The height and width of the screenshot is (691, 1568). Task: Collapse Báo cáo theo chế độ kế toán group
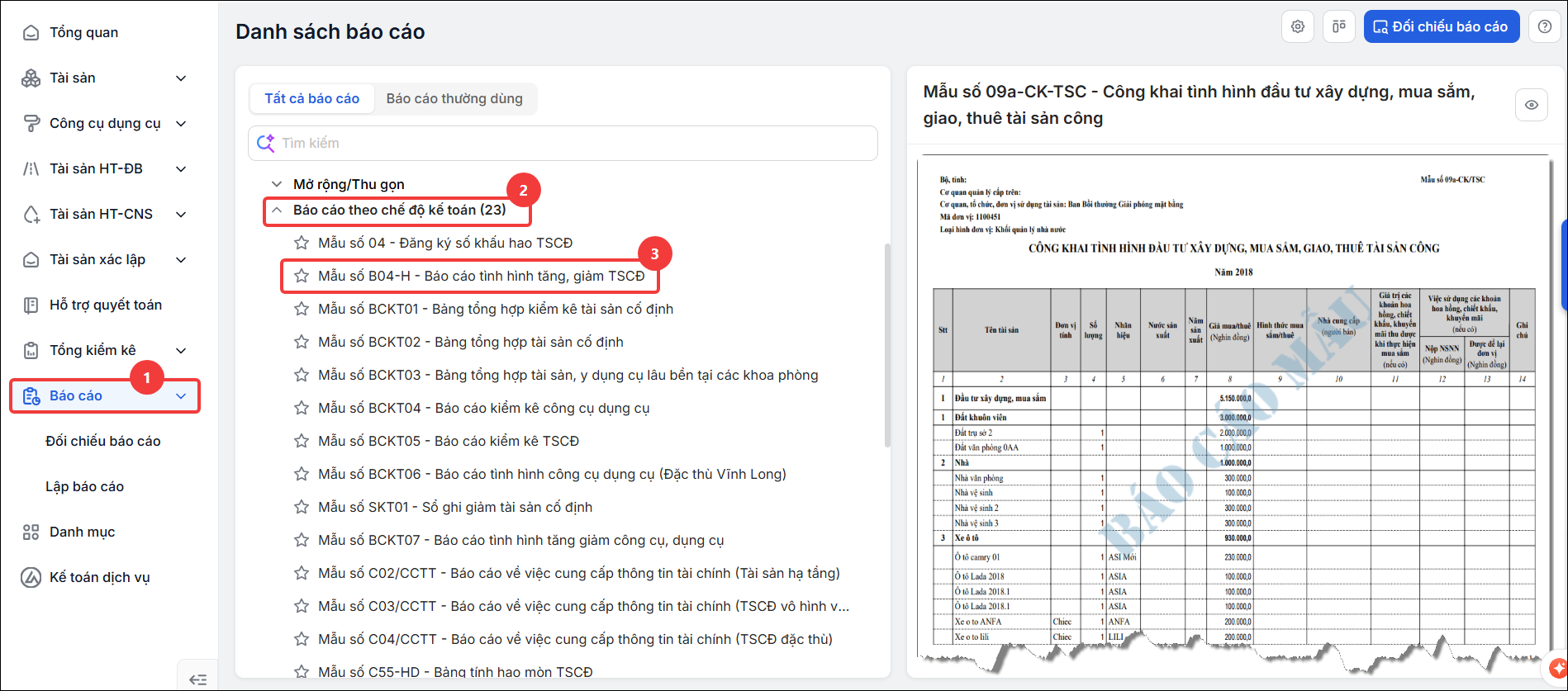coord(277,210)
